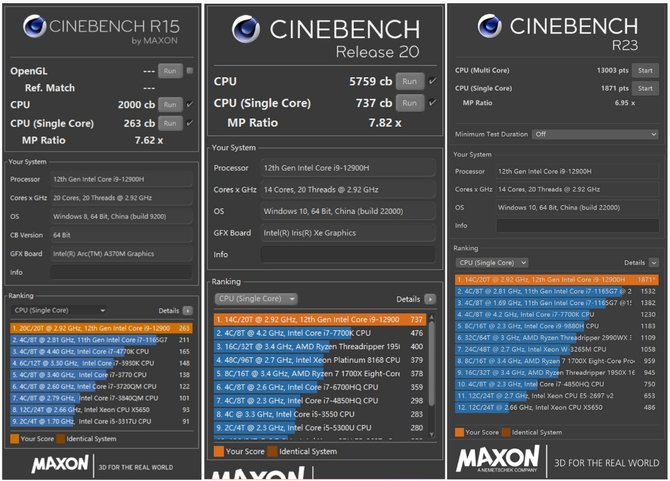The height and width of the screenshot is (481, 670).
Task: Run the CPU test in Cinebench R15
Action: click(170, 105)
